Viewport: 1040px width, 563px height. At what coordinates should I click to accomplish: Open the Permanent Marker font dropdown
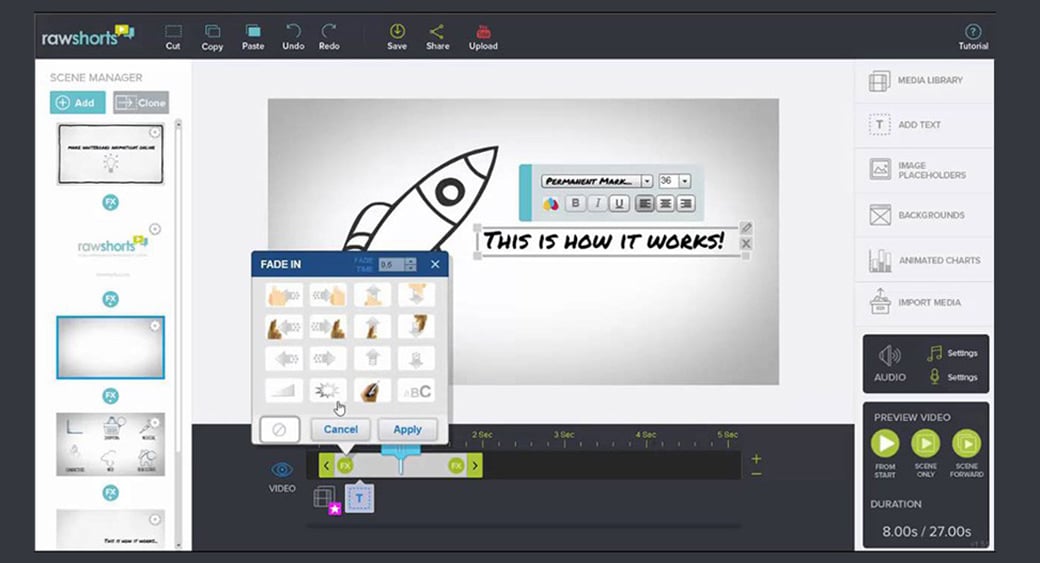tap(647, 181)
